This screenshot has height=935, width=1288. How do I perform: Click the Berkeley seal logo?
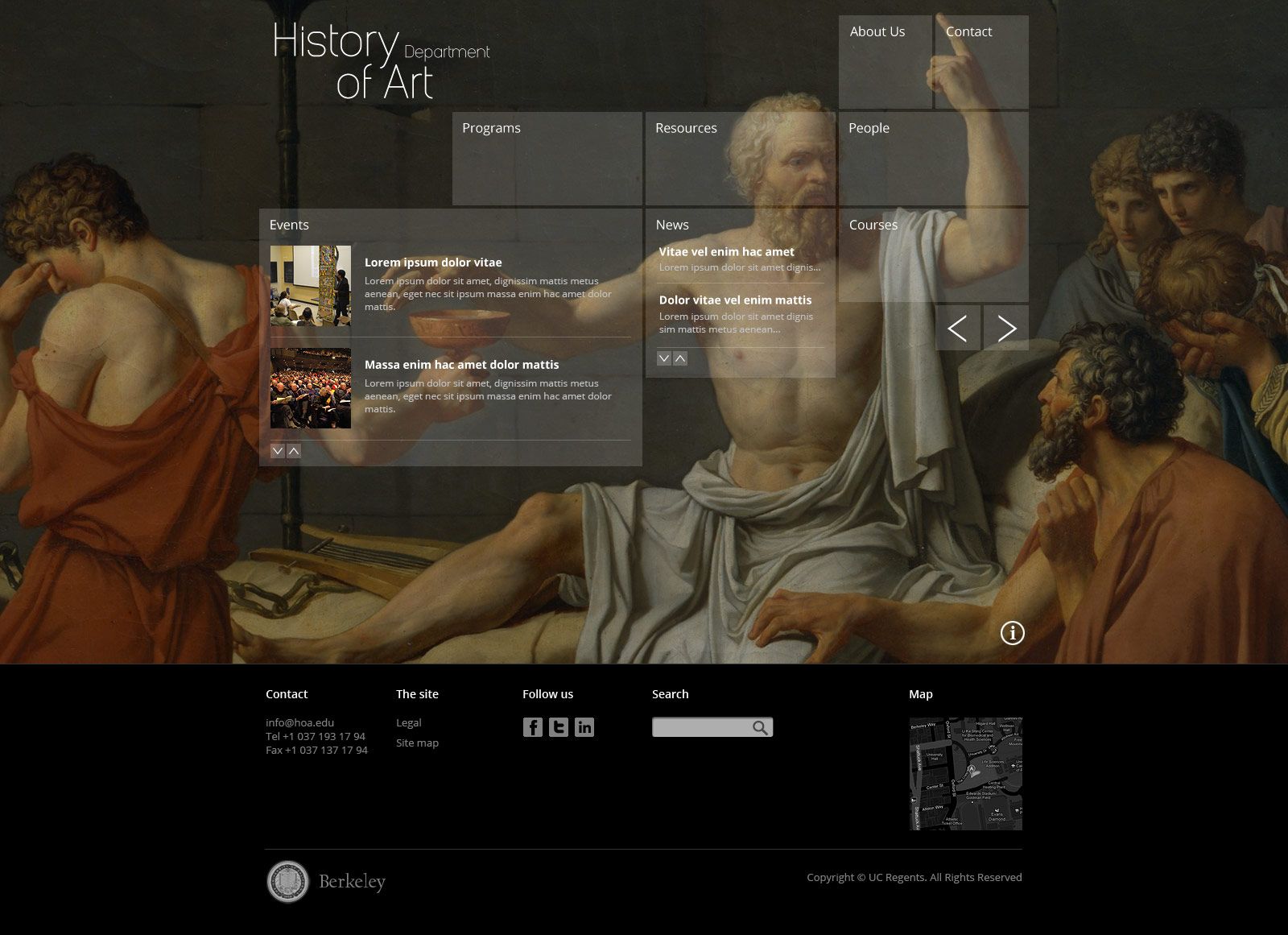click(x=287, y=882)
